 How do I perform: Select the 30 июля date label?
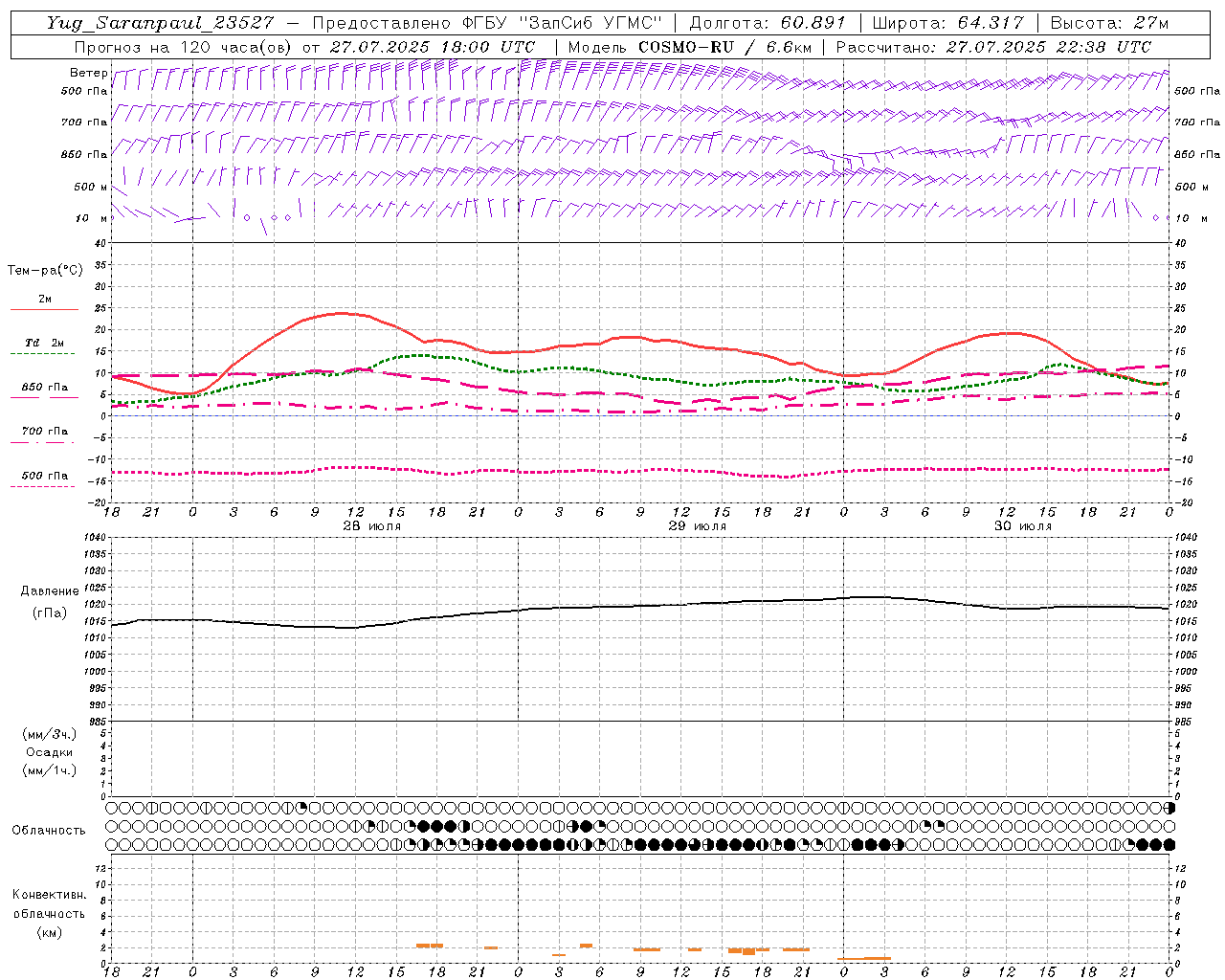tap(1023, 526)
